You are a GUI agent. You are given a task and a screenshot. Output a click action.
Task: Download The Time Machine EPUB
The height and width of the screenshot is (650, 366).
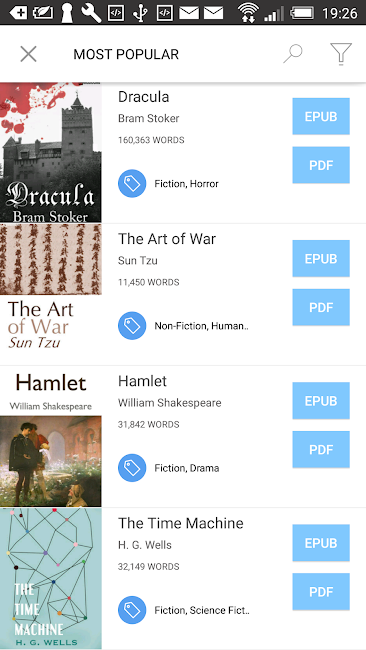coord(321,543)
